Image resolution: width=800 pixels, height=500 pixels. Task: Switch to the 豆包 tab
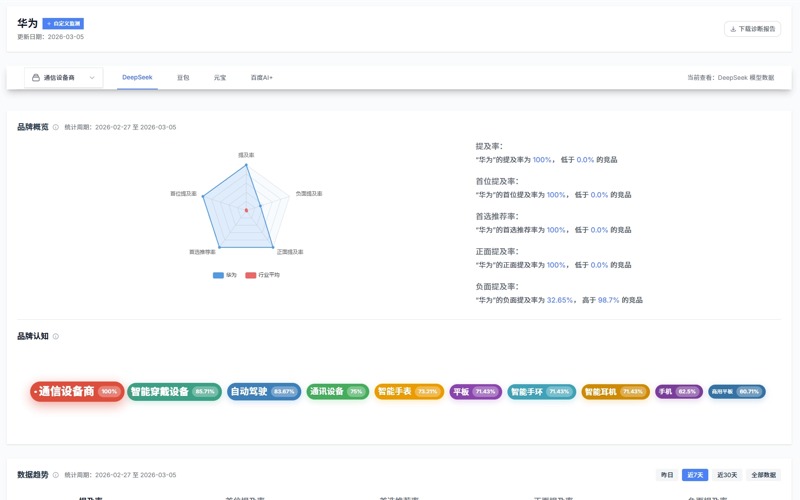(183, 77)
